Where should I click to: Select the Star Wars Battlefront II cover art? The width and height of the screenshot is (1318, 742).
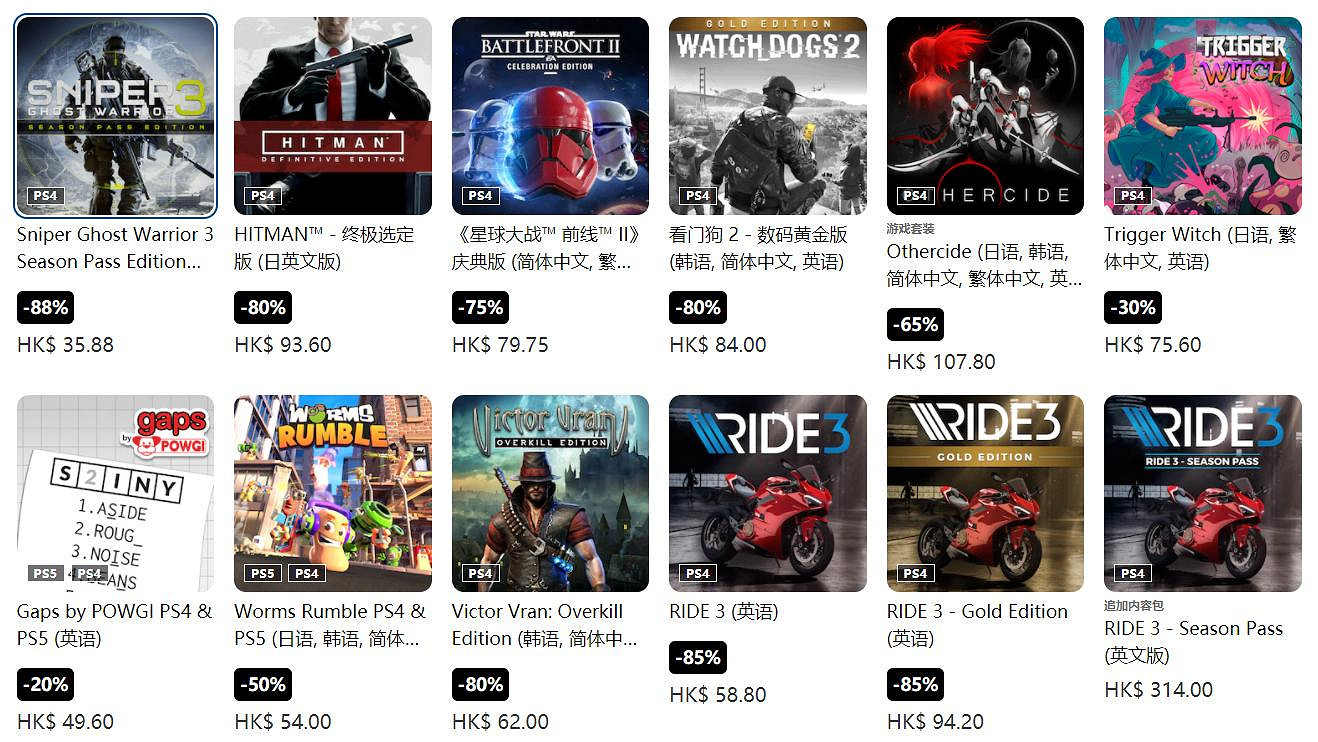pos(550,116)
